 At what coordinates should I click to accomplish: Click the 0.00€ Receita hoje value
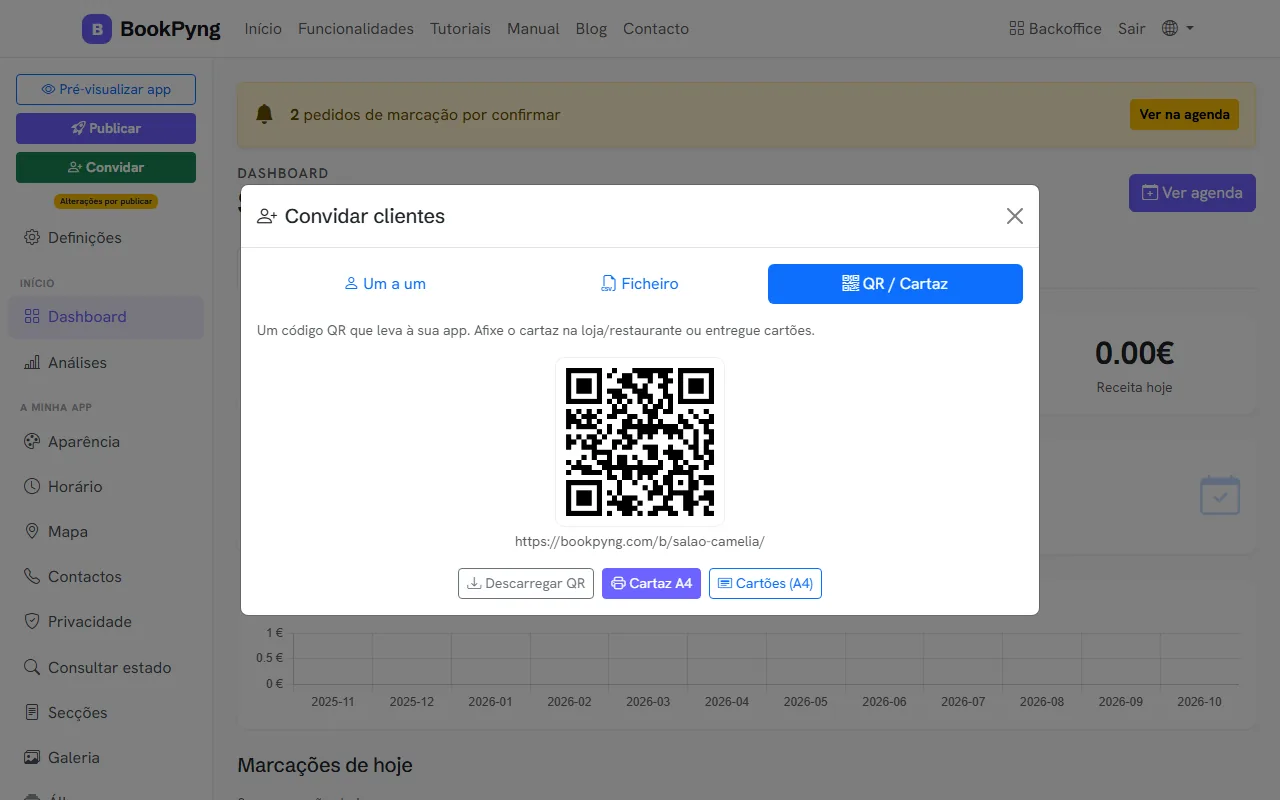1134,353
